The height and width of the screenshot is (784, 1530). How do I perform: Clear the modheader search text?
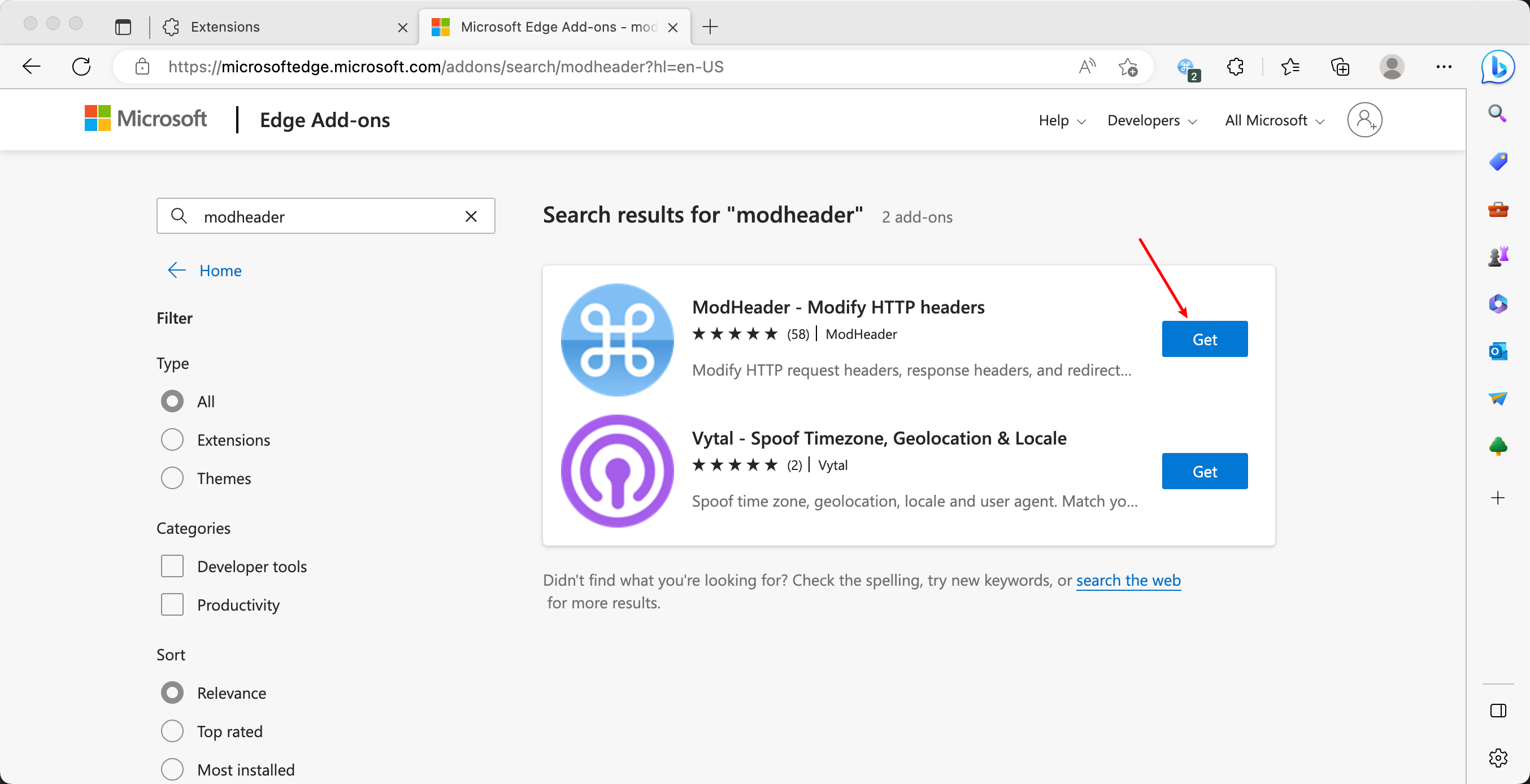[x=471, y=216]
